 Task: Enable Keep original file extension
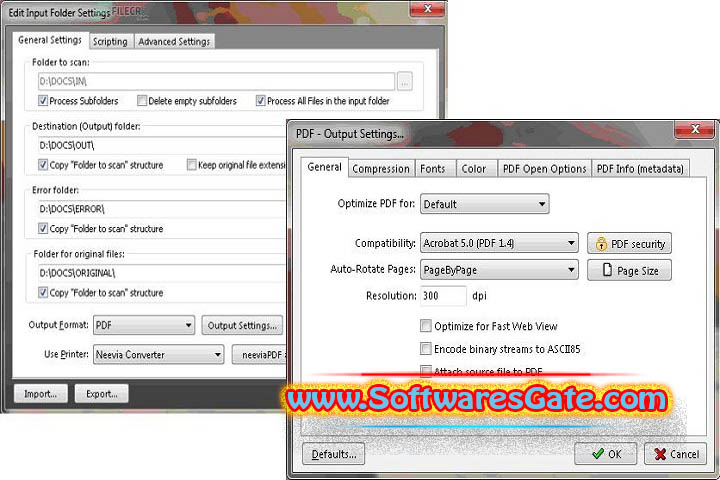coord(191,165)
